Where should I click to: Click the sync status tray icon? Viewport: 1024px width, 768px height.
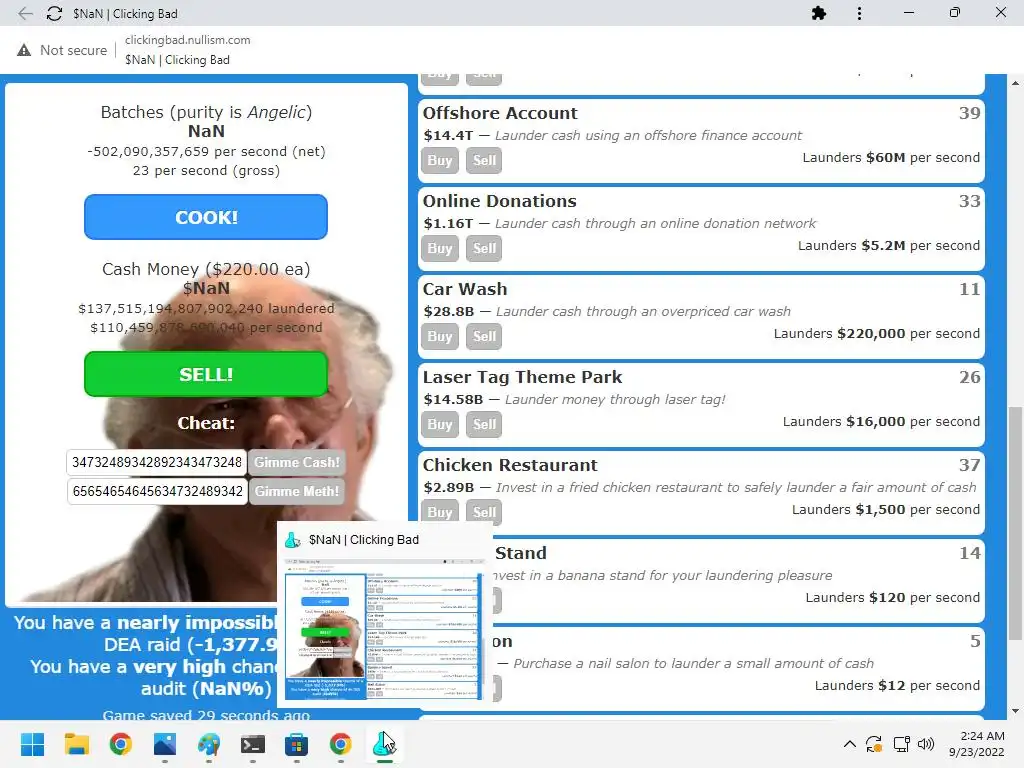coord(874,744)
